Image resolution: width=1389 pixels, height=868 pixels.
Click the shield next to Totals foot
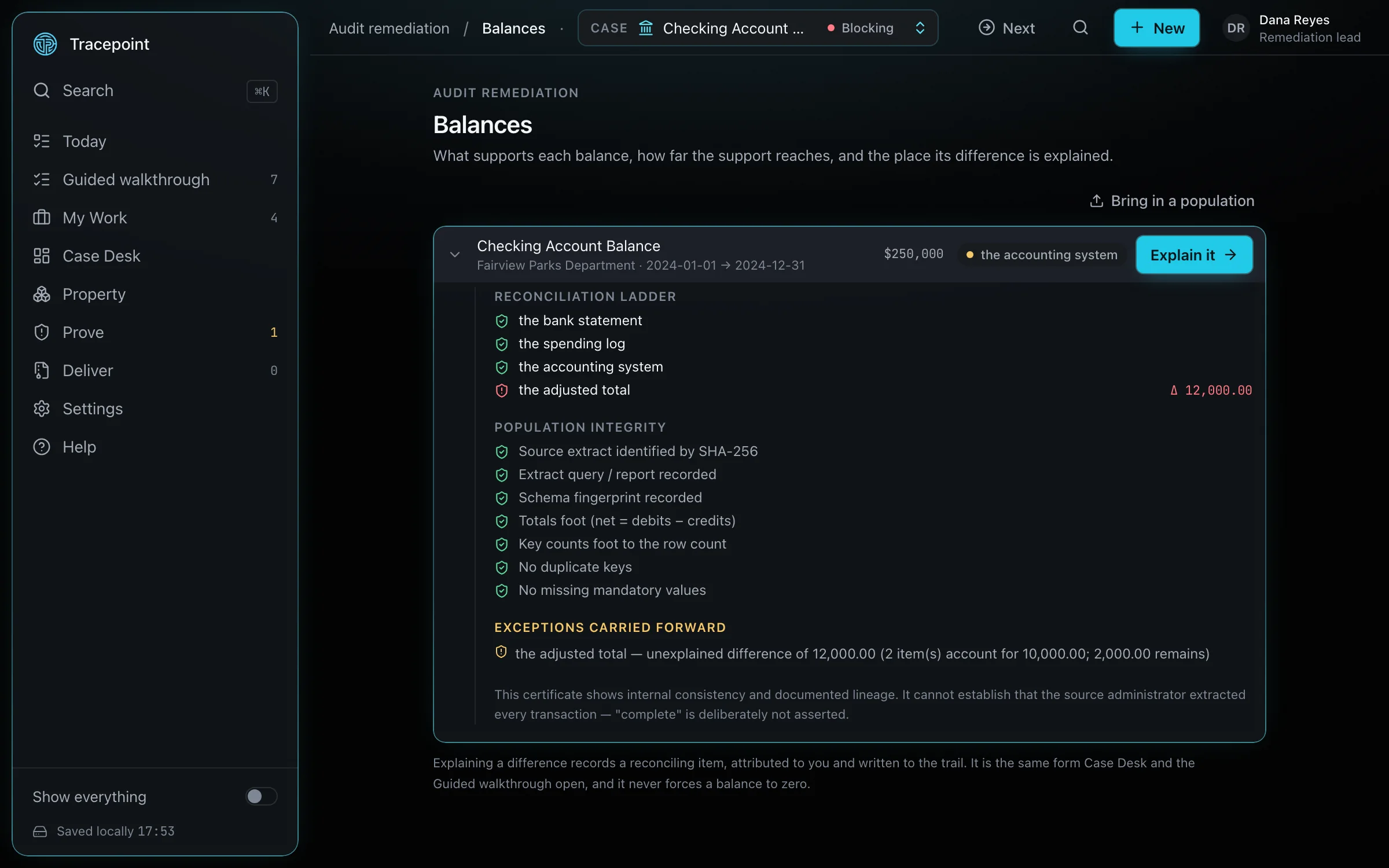coord(502,521)
